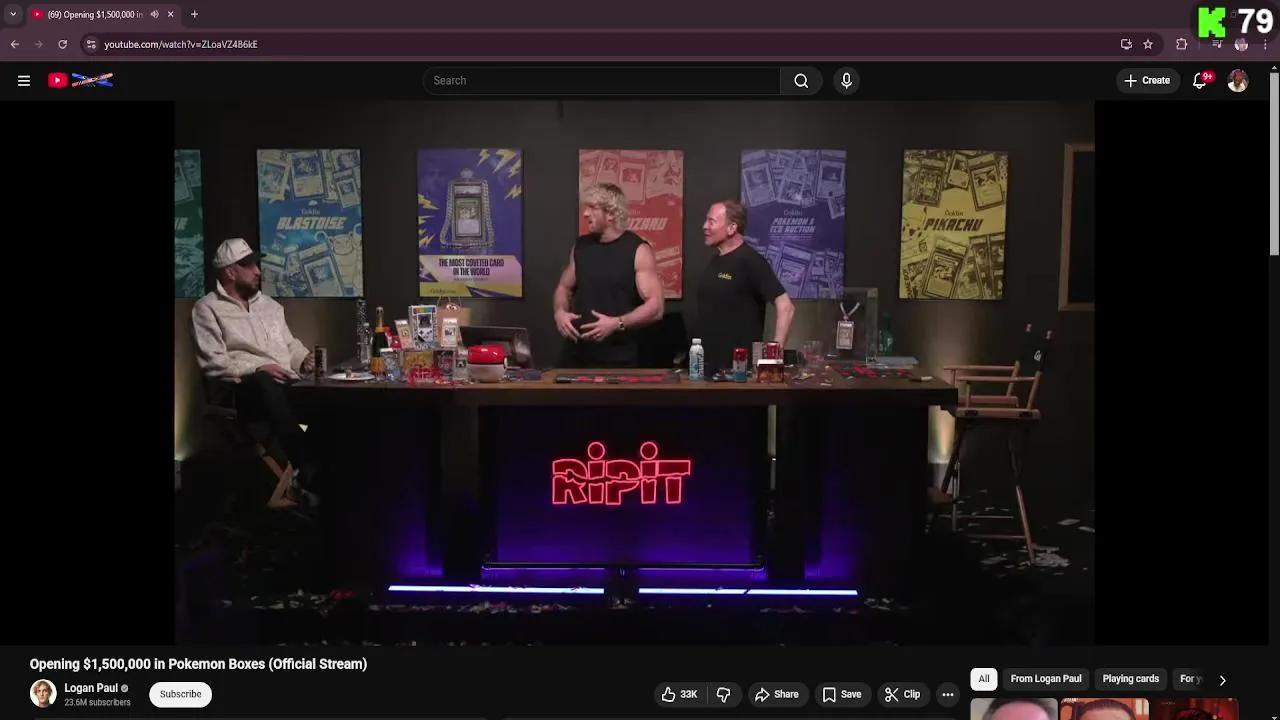Go to YouTube home via logo
The width and height of the screenshot is (1280, 720).
click(80, 80)
